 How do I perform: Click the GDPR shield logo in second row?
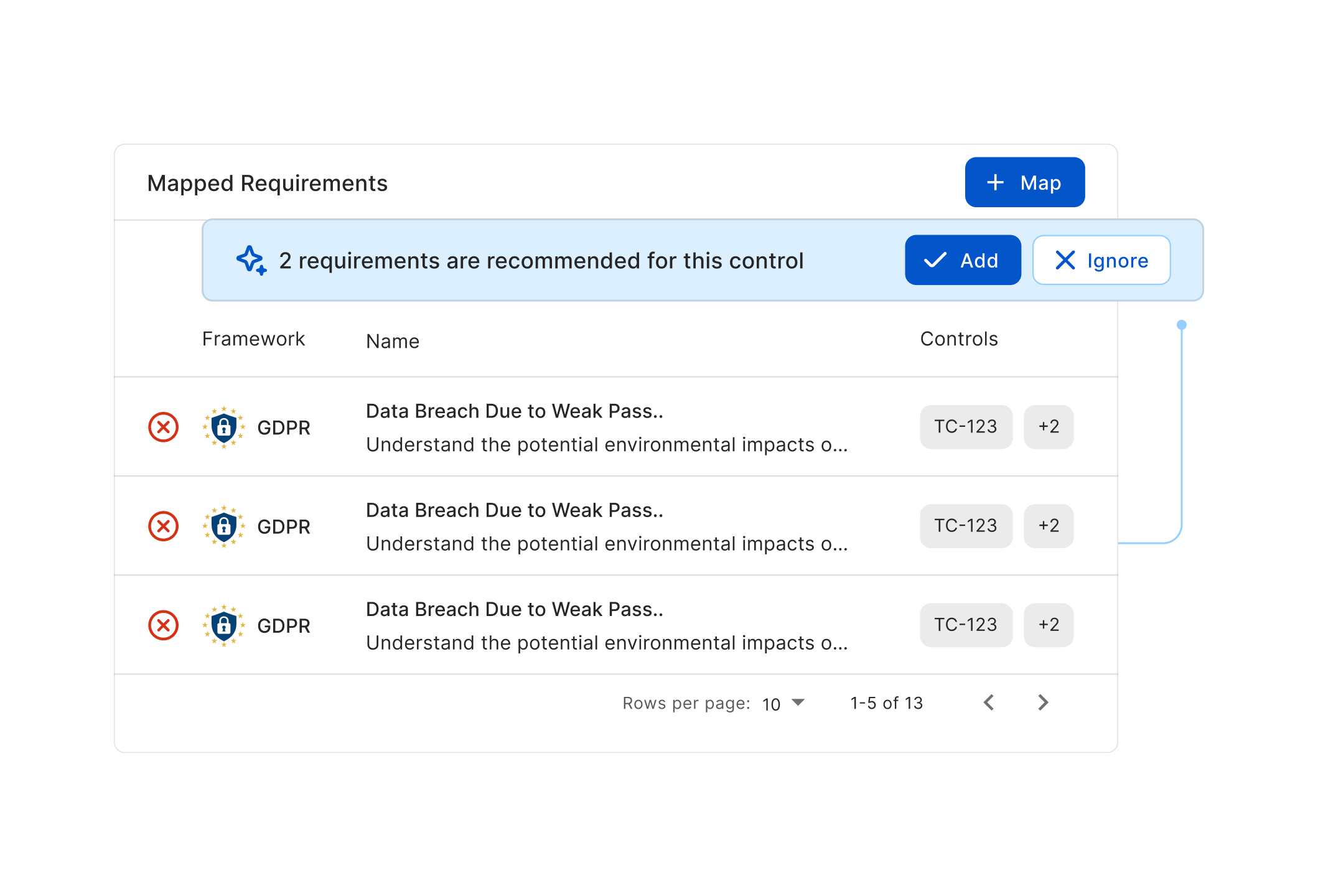pos(224,526)
